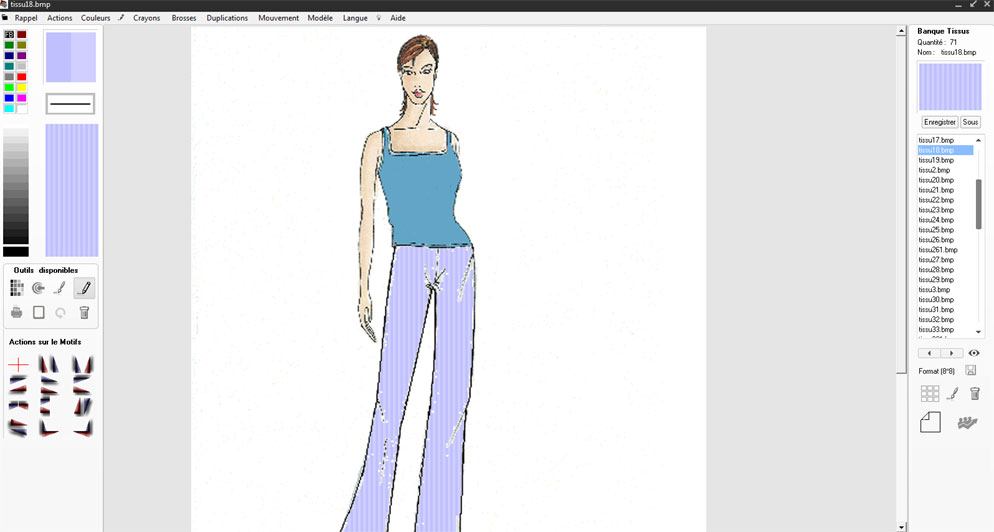This screenshot has width=994, height=532.
Task: Click the line thickness preview box
Action: (70, 103)
